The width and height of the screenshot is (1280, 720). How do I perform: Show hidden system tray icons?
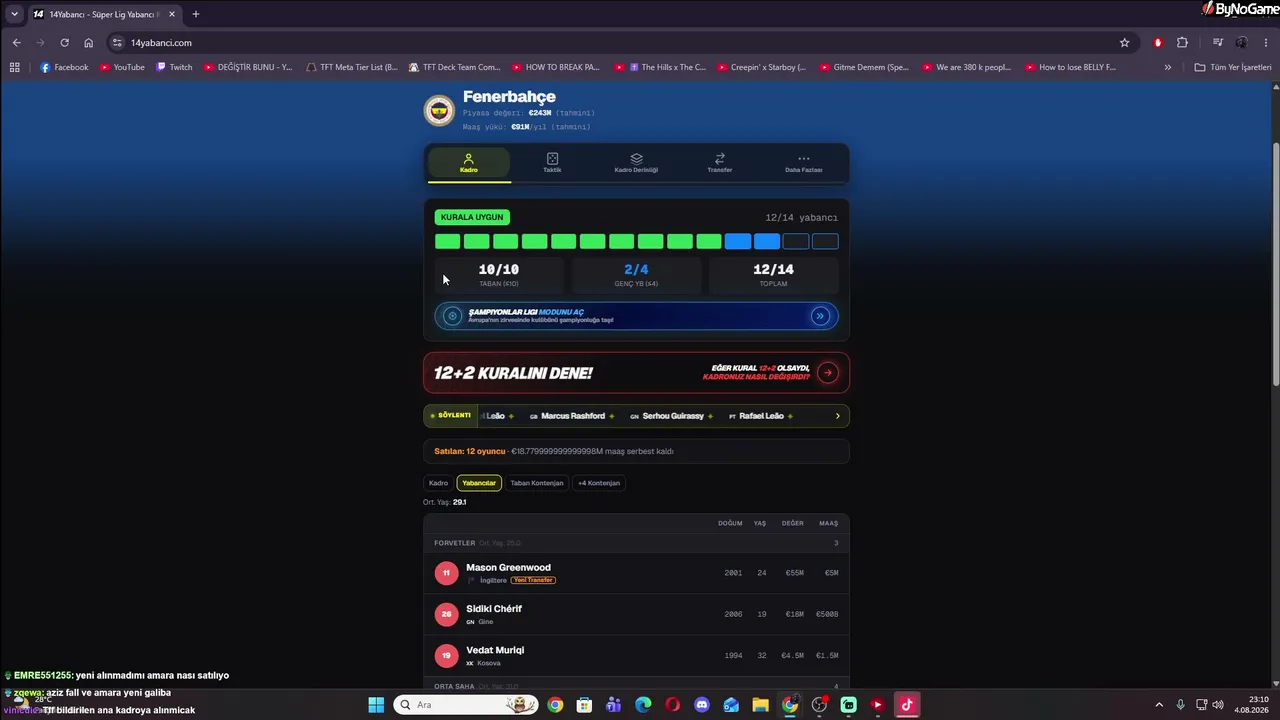click(x=1159, y=705)
